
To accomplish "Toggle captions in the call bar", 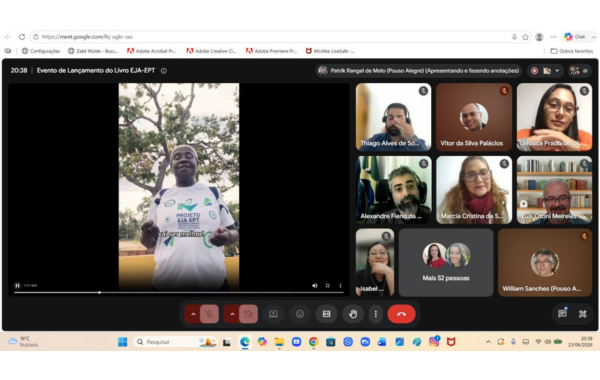I will click(x=326, y=314).
